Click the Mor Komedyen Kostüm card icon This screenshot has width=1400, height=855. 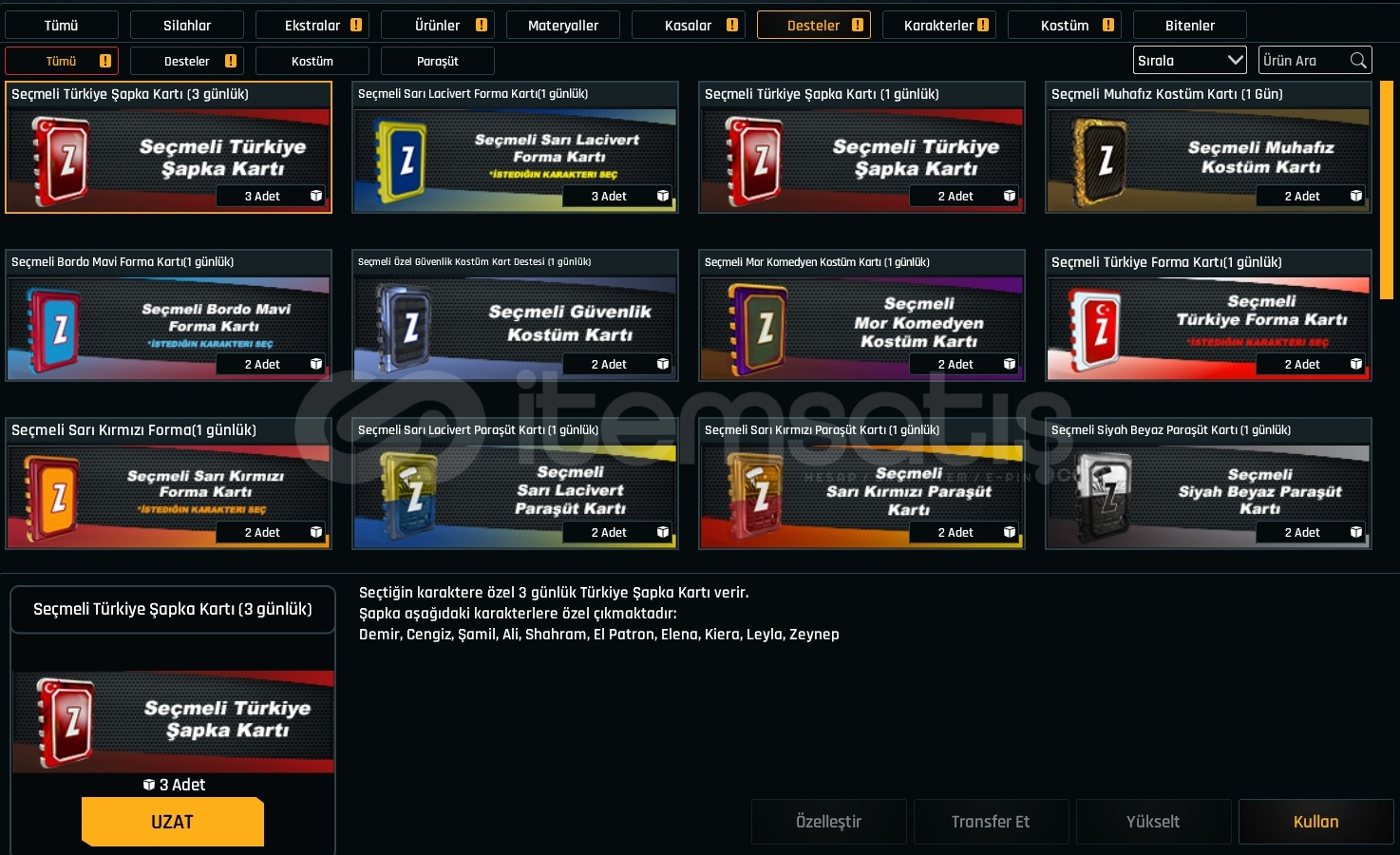(x=756, y=328)
